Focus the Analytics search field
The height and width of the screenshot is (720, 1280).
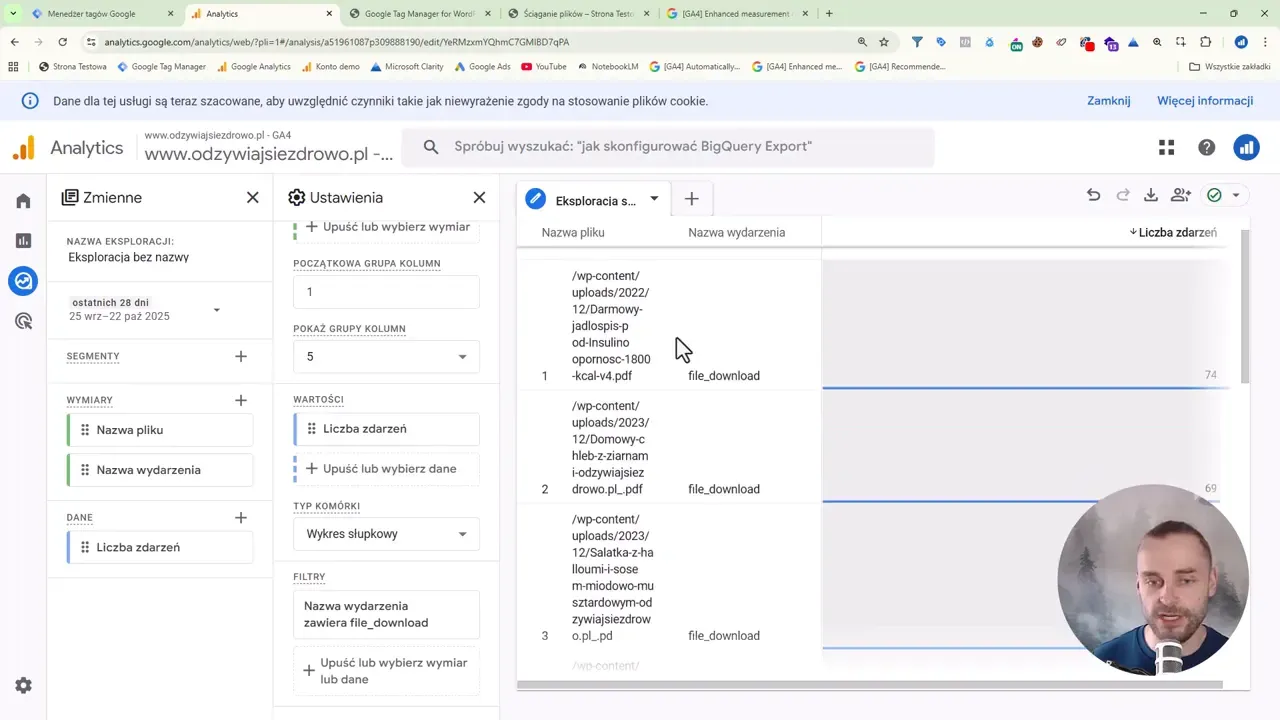pos(667,147)
